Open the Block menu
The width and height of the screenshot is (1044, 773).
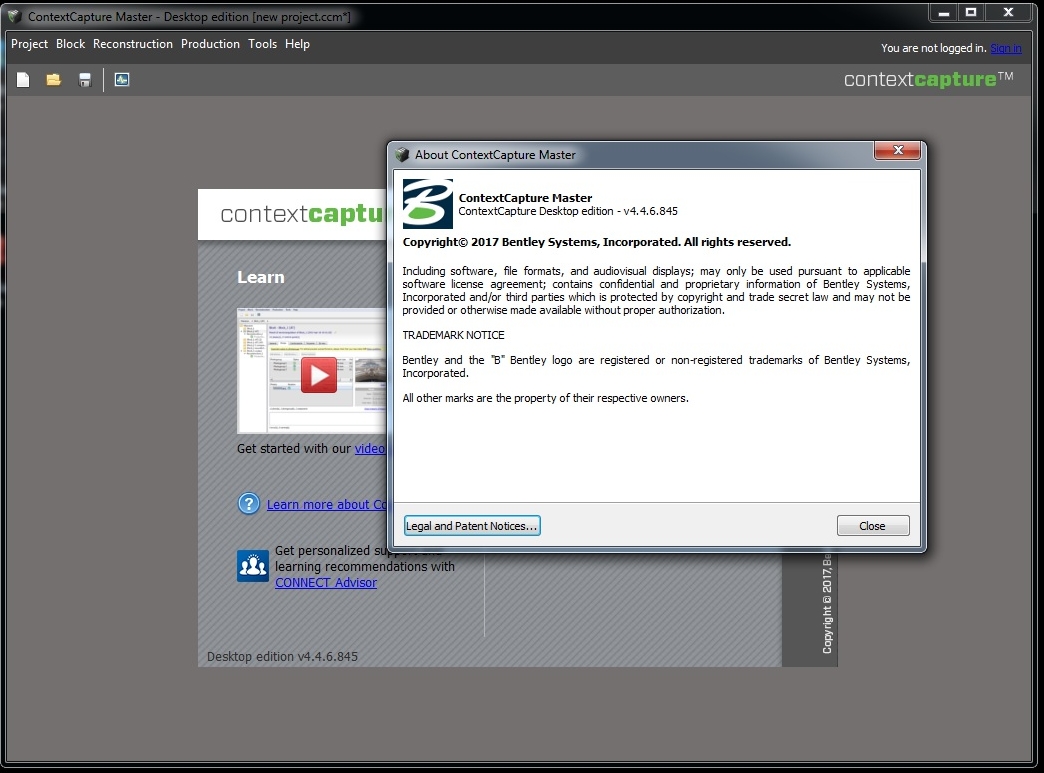[71, 44]
